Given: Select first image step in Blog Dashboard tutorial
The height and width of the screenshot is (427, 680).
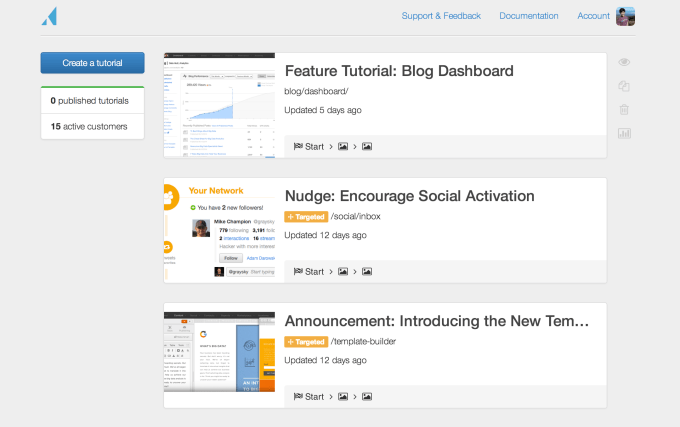Looking at the screenshot, I should point(343,147).
